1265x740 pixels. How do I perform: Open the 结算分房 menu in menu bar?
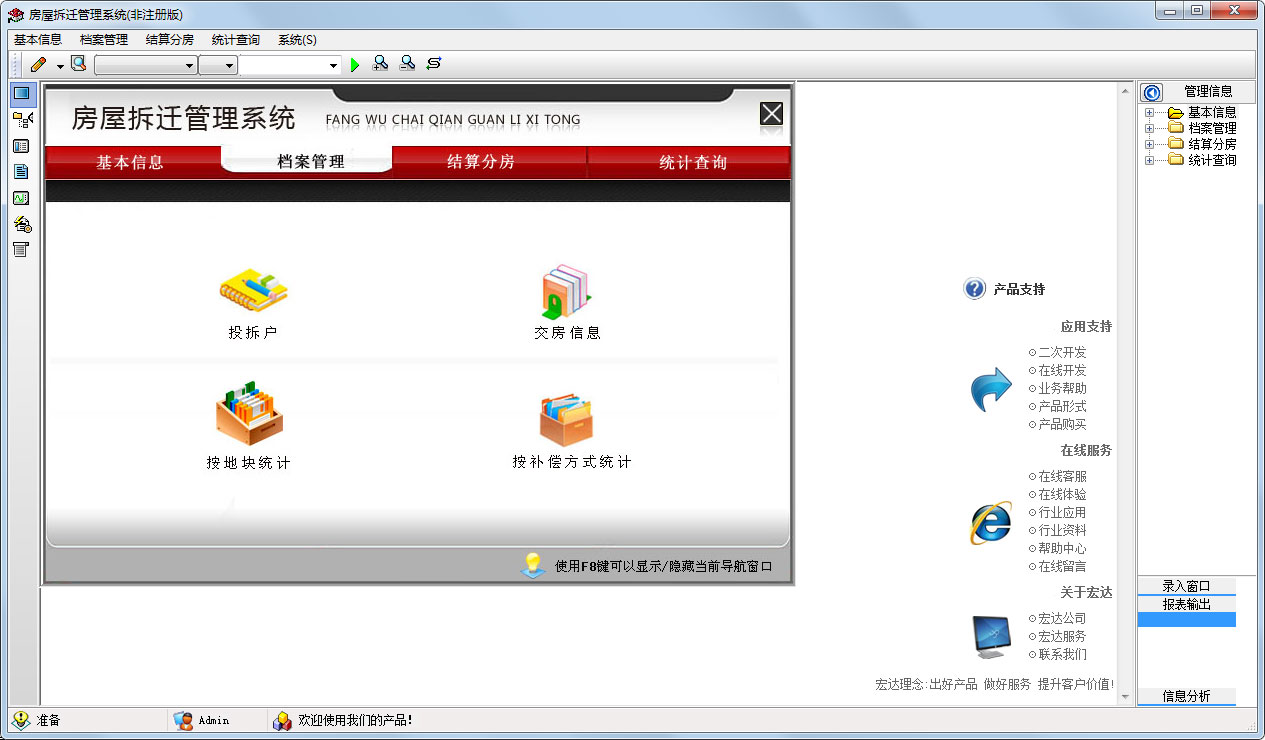point(170,40)
